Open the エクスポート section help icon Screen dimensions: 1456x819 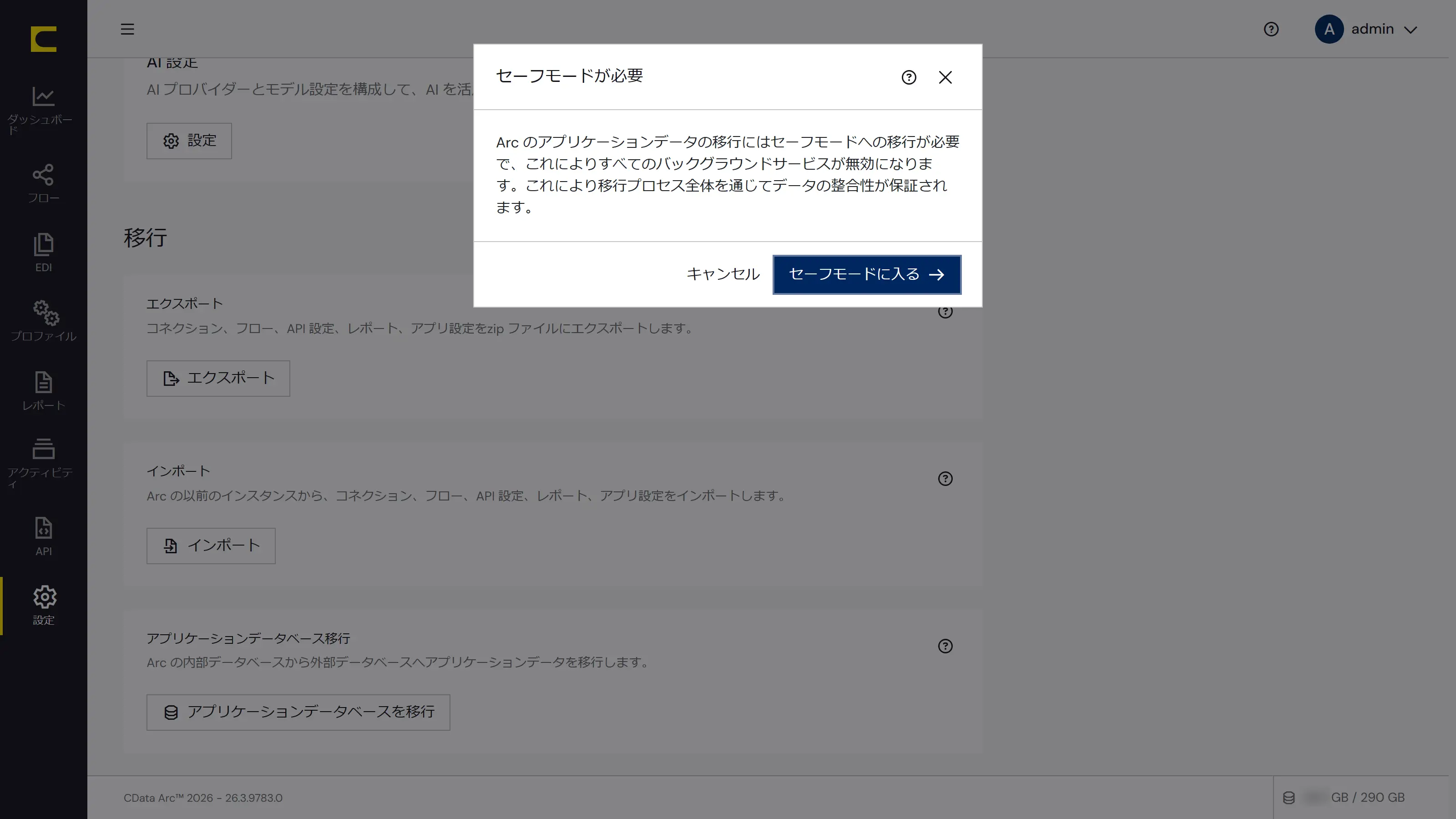945,313
